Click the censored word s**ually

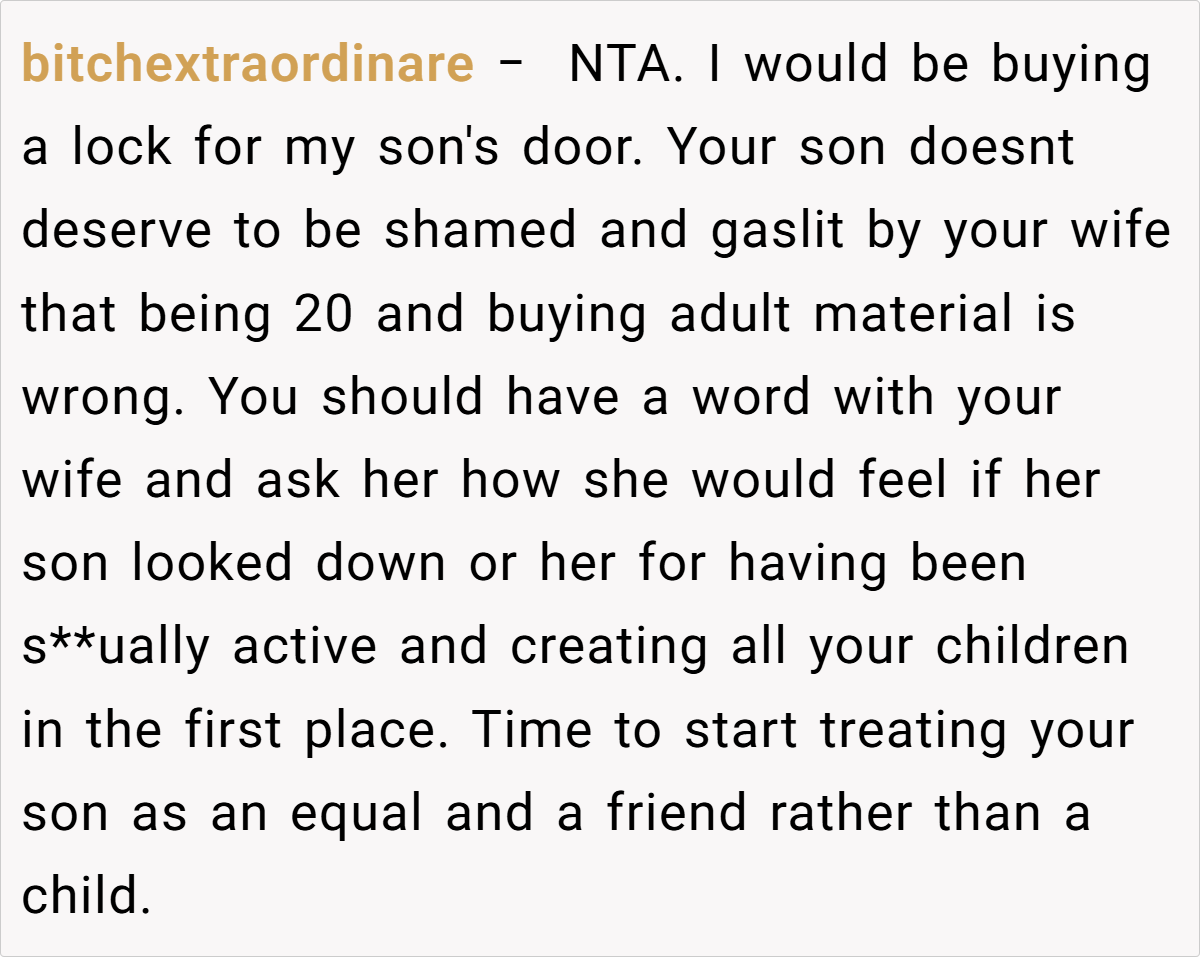[x=116, y=646]
